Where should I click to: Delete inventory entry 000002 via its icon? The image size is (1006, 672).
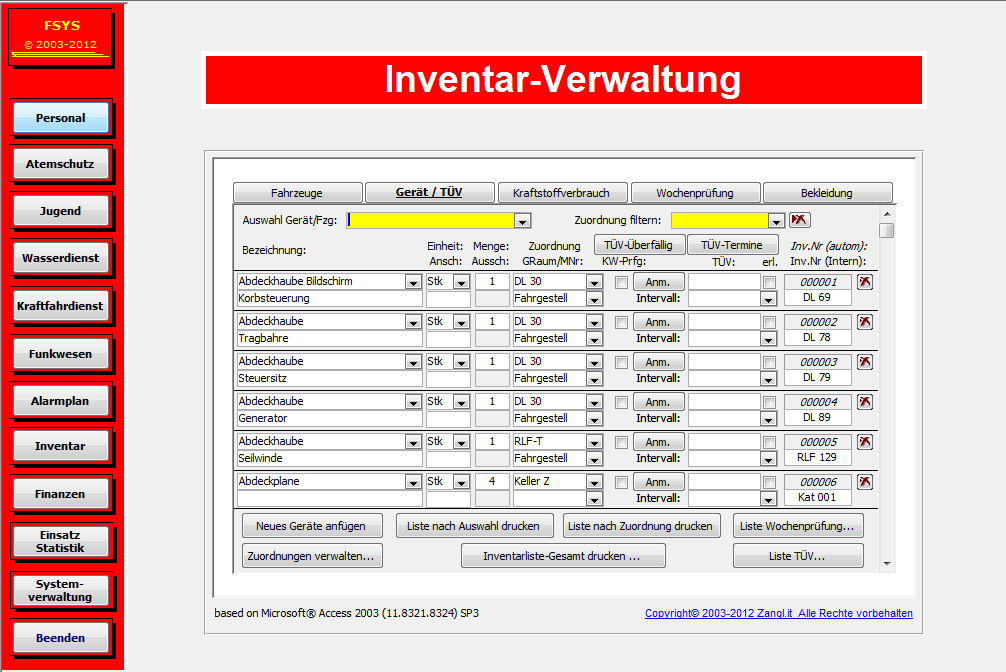pyautogui.click(x=865, y=322)
